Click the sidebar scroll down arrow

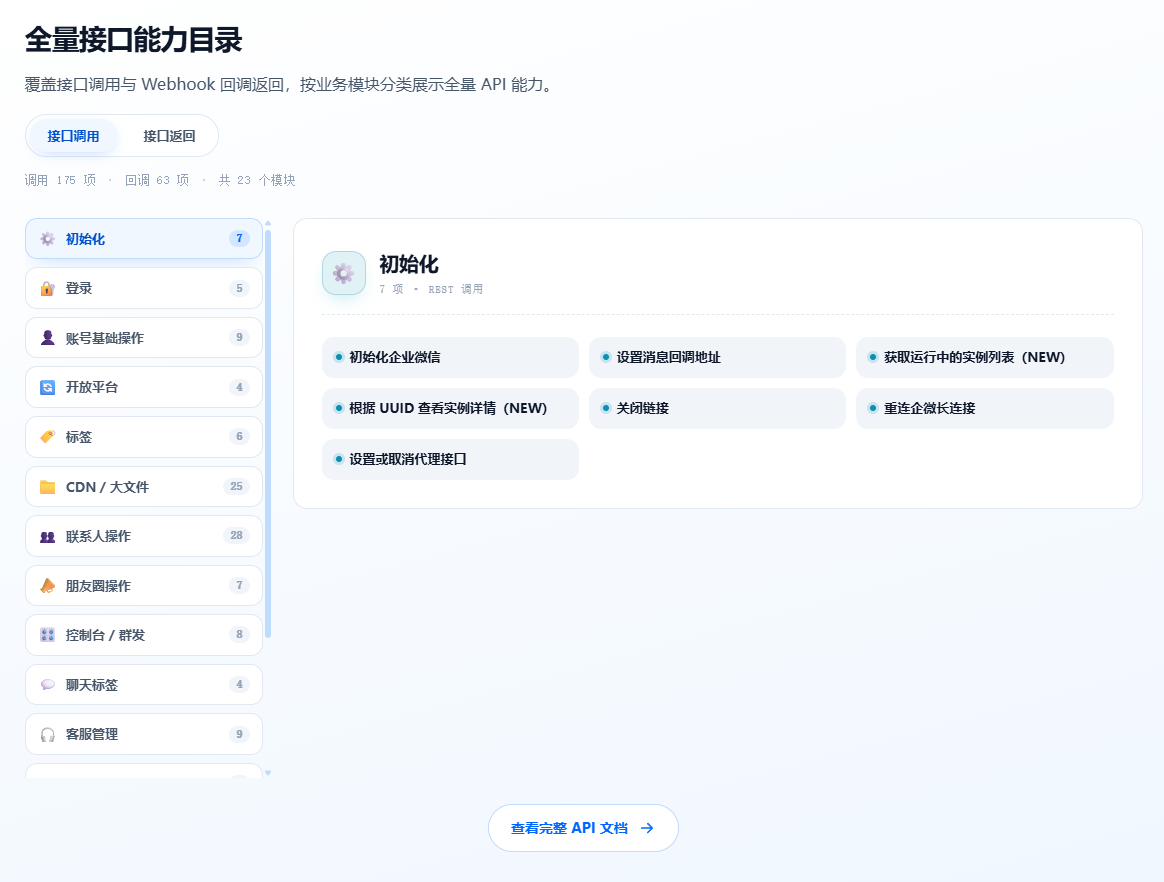(x=268, y=773)
